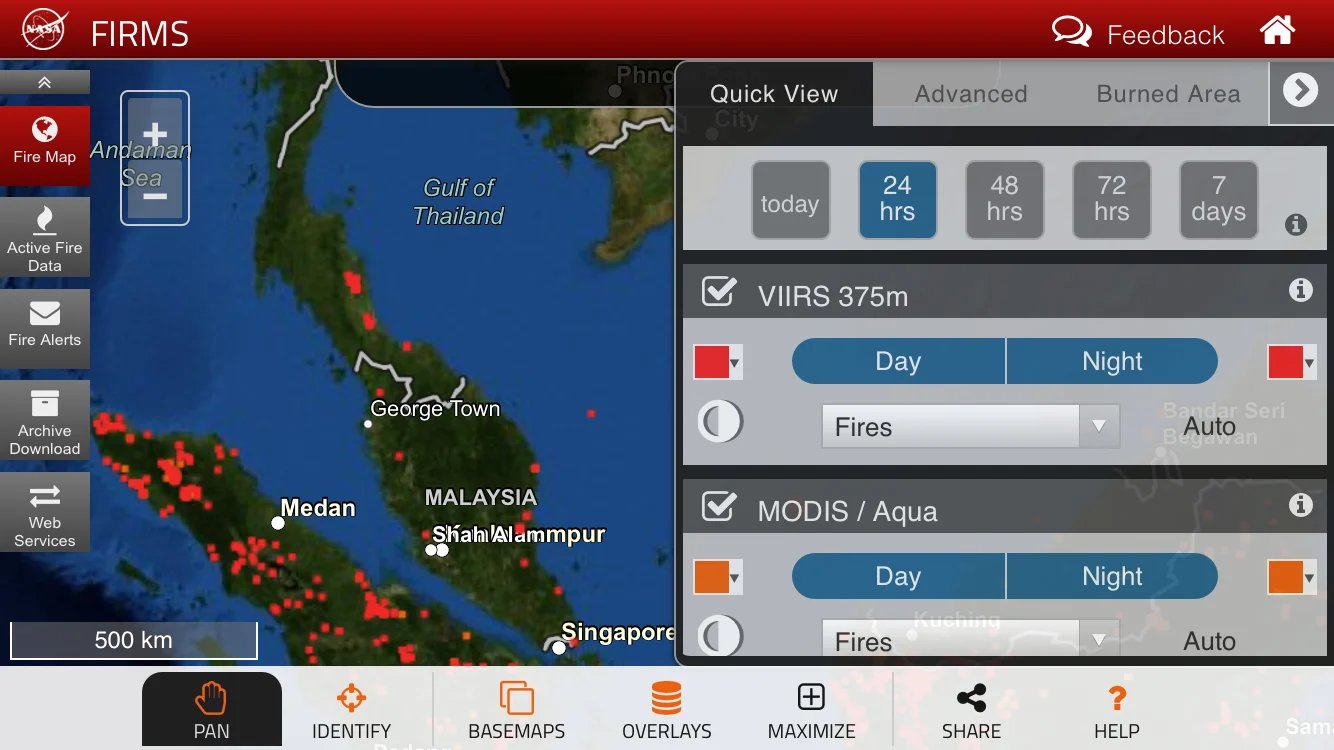
Task: Open VIIRS Fires dropdown
Action: (x=970, y=426)
